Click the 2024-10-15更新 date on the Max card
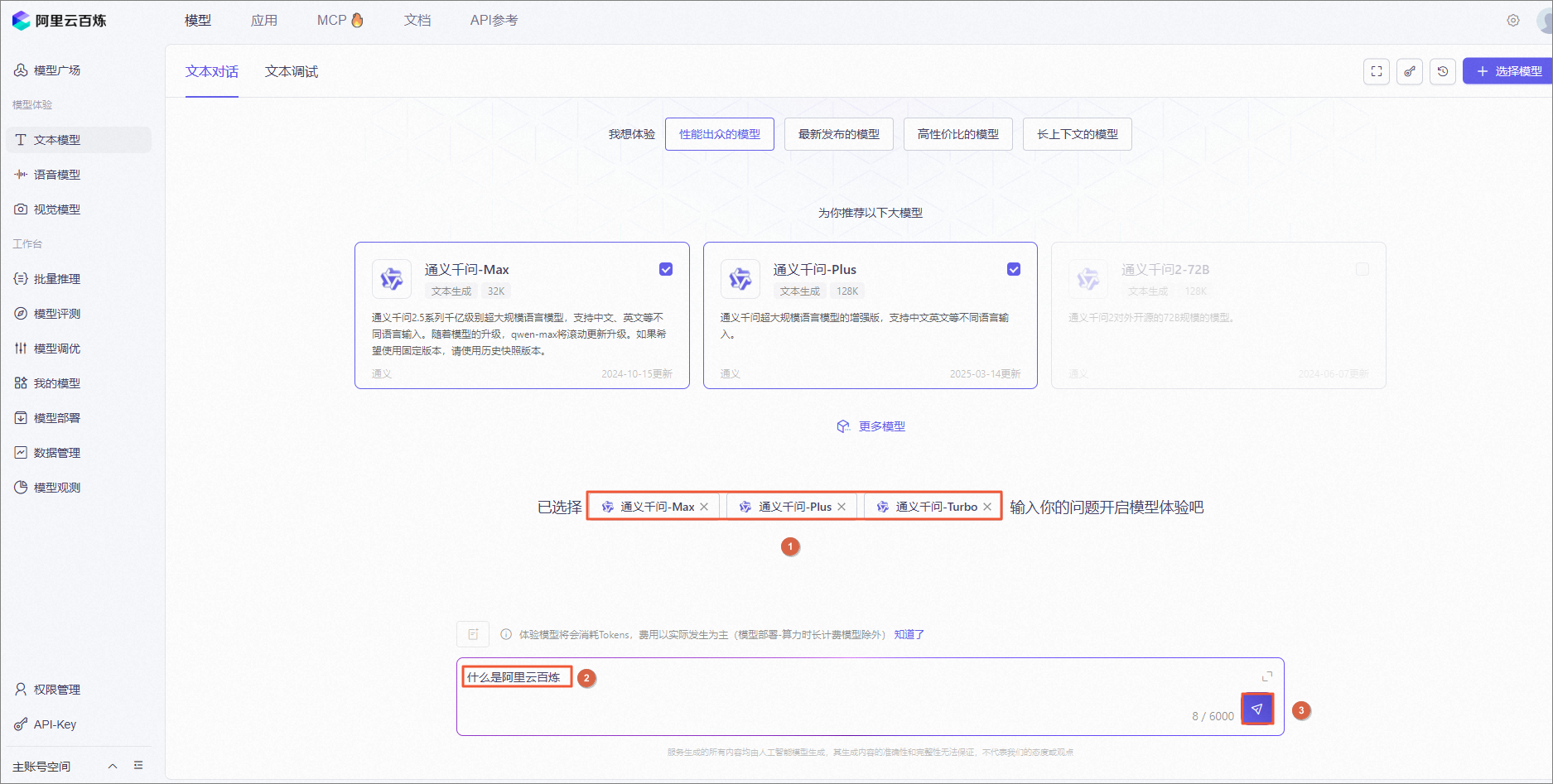Viewport: 1553px width, 784px height. [x=637, y=374]
